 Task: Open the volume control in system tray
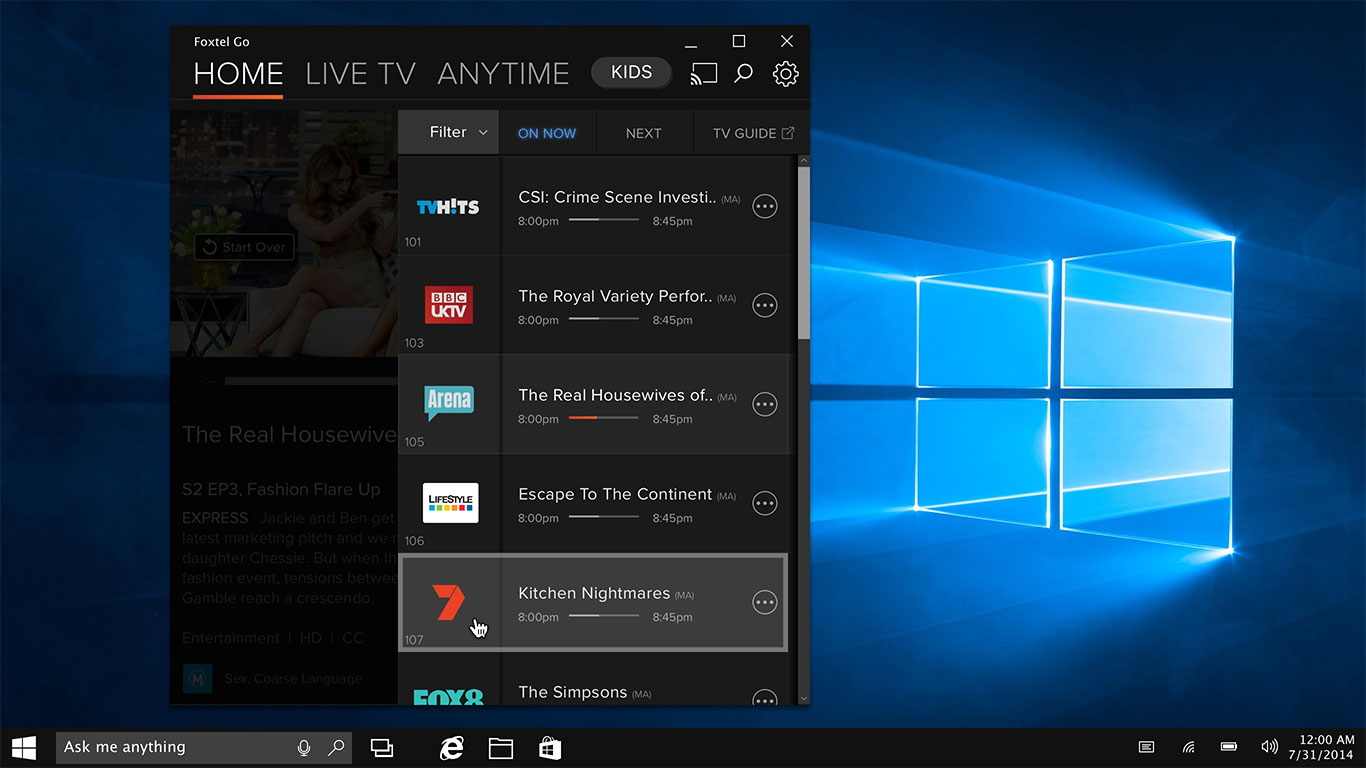1270,747
